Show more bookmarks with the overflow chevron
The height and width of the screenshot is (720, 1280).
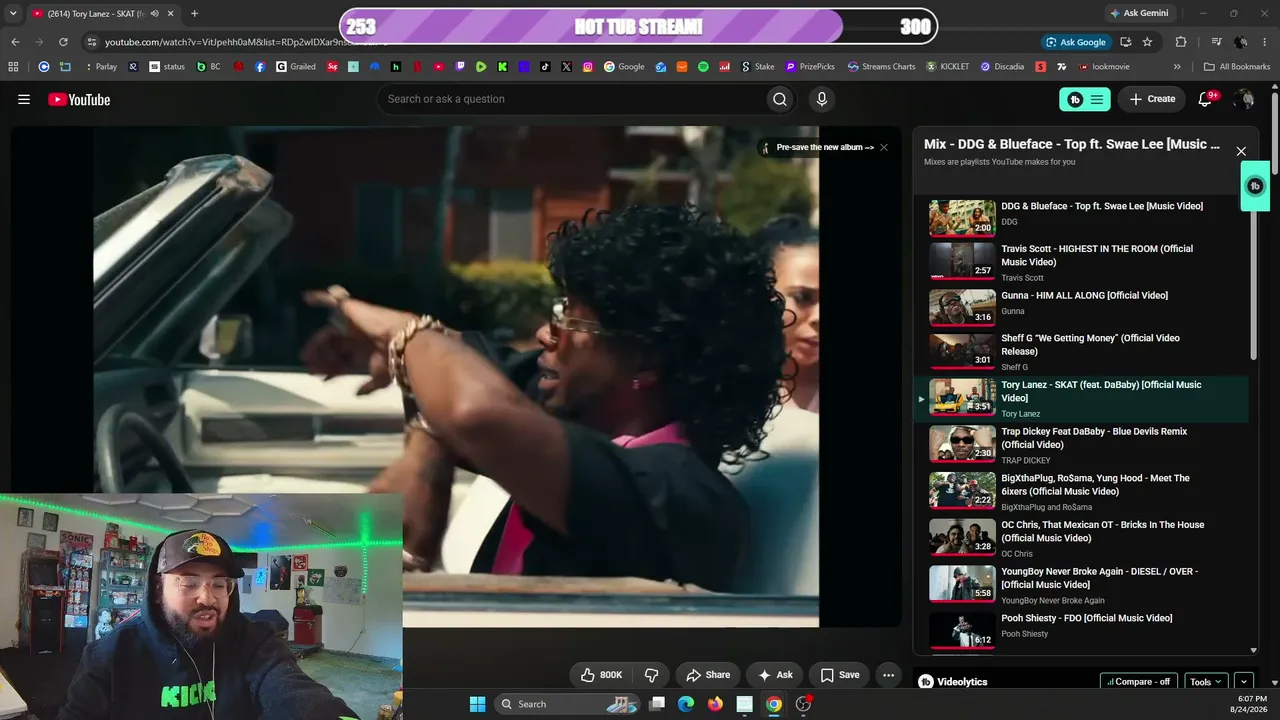[1177, 67]
